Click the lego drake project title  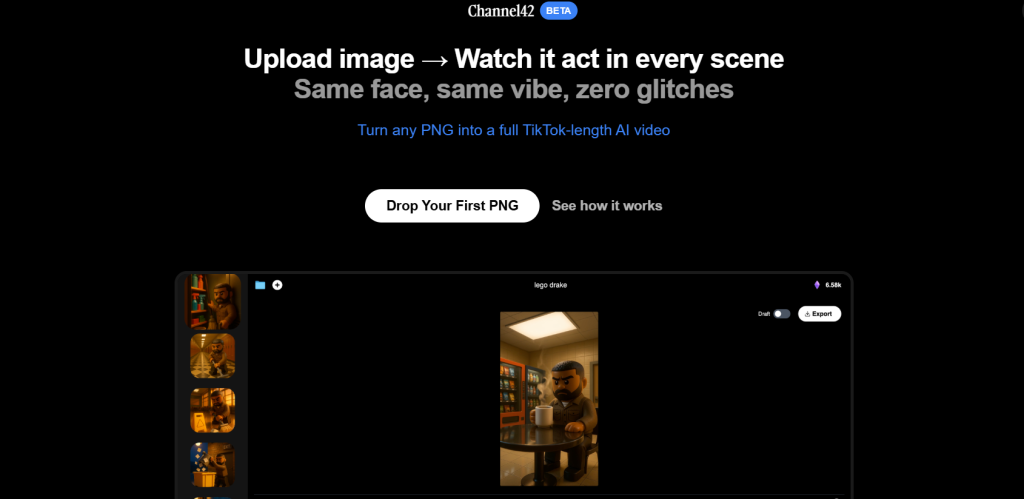click(551, 285)
